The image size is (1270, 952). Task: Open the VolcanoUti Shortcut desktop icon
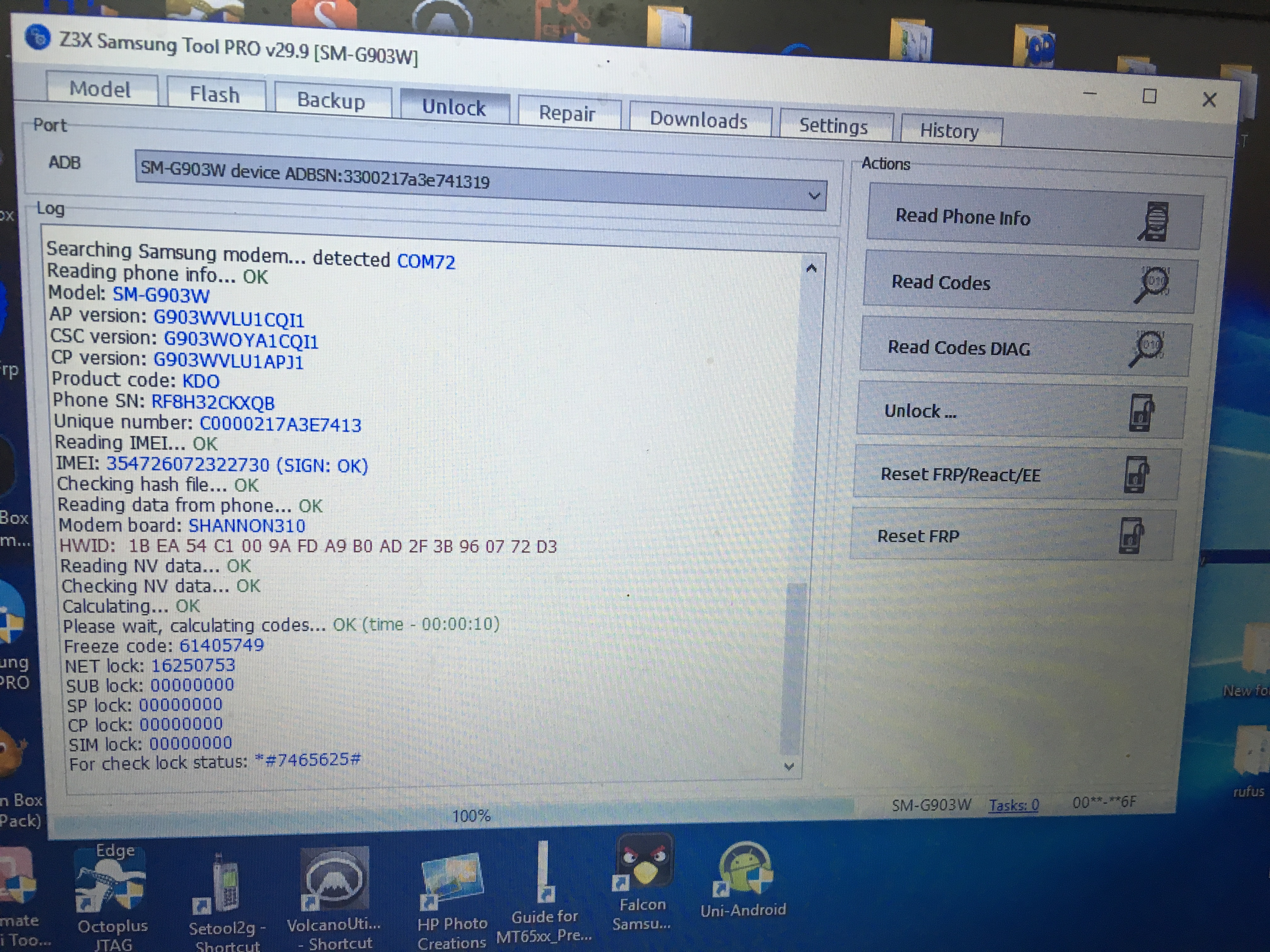point(334,898)
